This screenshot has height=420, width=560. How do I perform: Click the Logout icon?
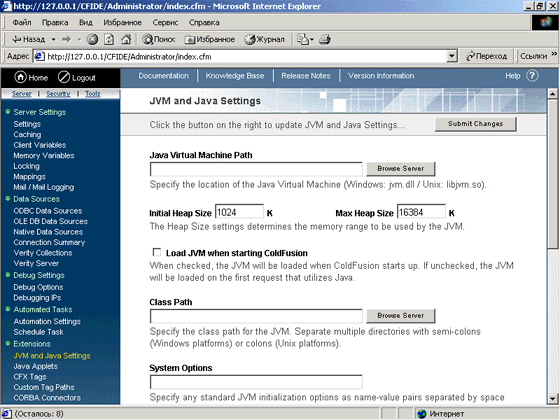pos(64,77)
